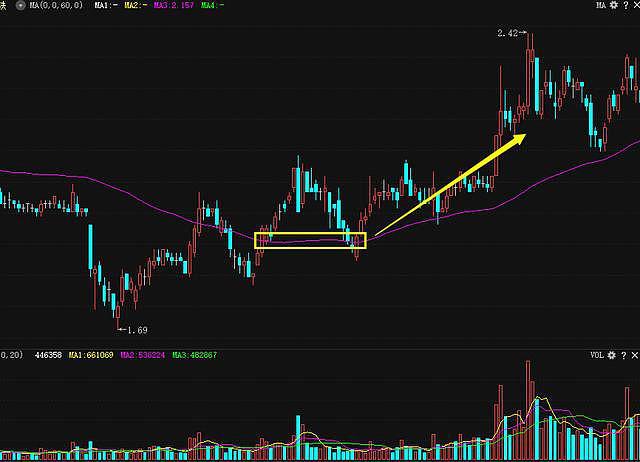Click the MA(0,0,60,0) parameter label

click(x=56, y=5)
